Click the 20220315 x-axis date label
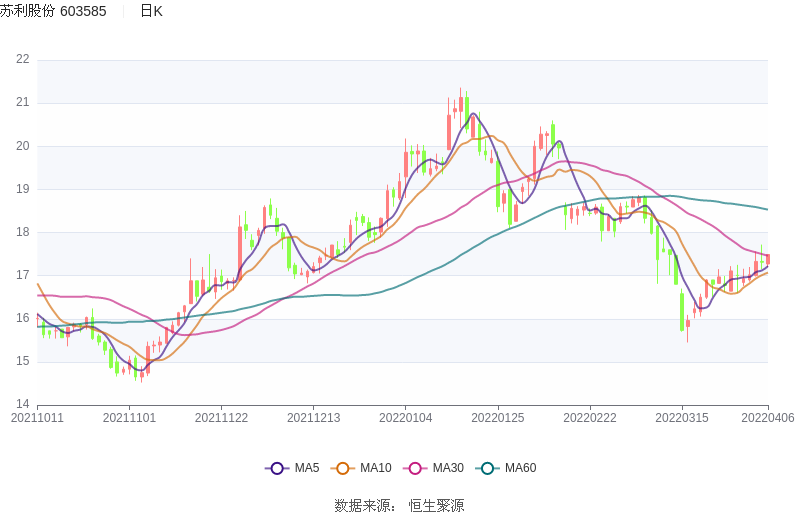Image resolution: width=800 pixels, height=517 pixels. (x=682, y=418)
